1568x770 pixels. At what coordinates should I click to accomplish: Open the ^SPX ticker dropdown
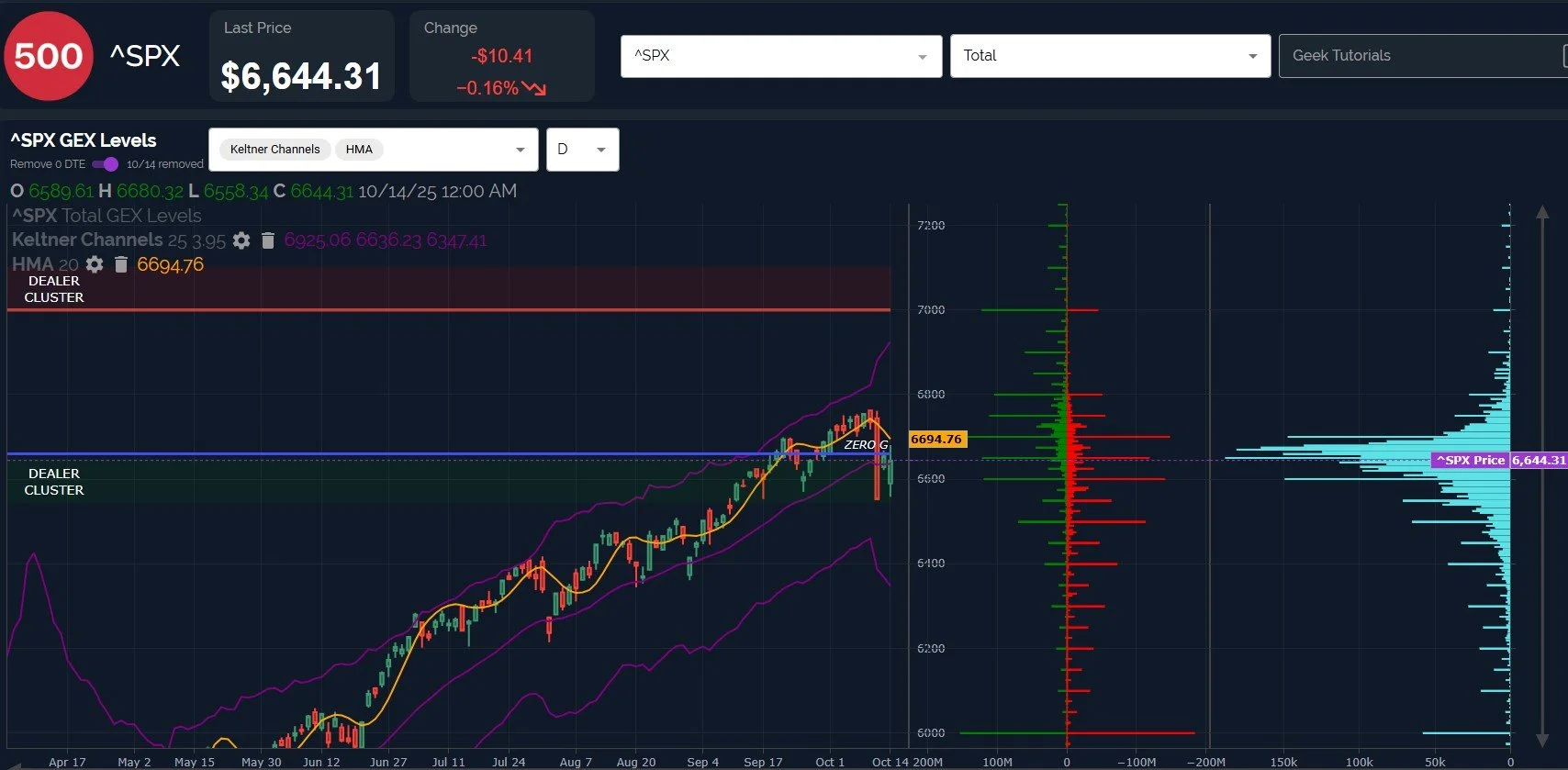tap(781, 56)
